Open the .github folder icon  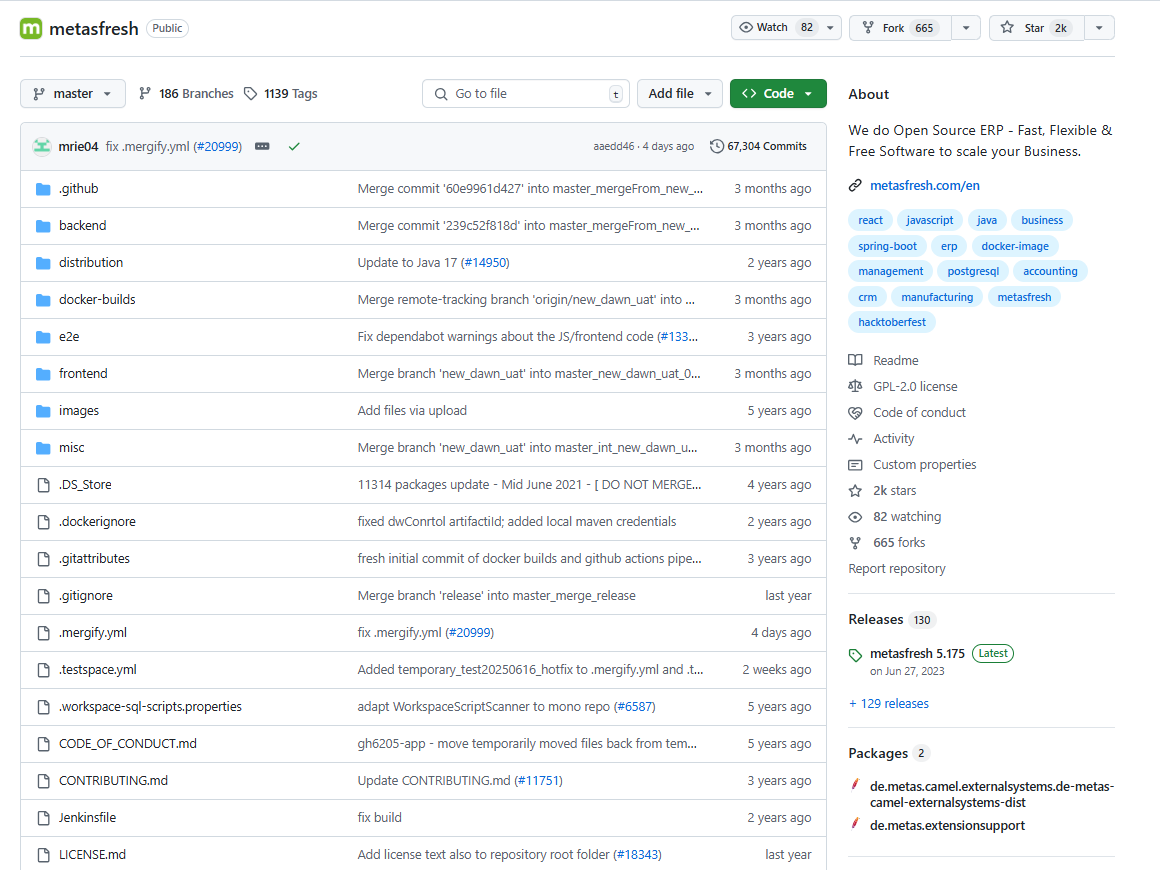tap(44, 189)
